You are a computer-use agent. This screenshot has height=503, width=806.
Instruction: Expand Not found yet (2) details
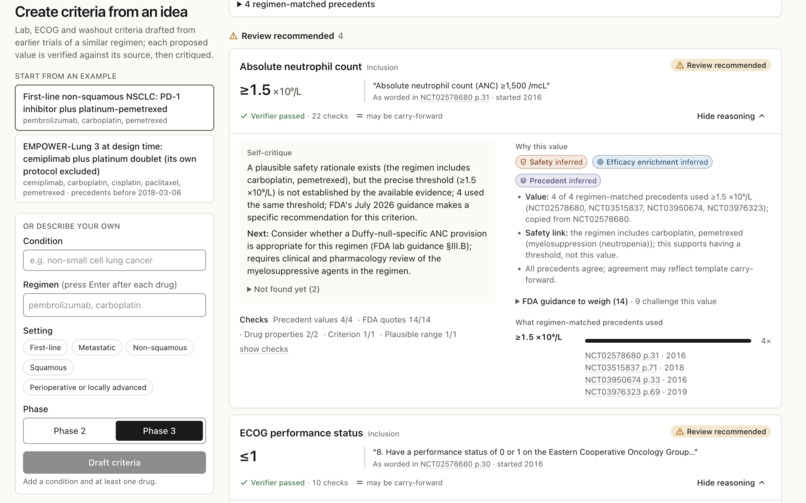click(x=283, y=289)
